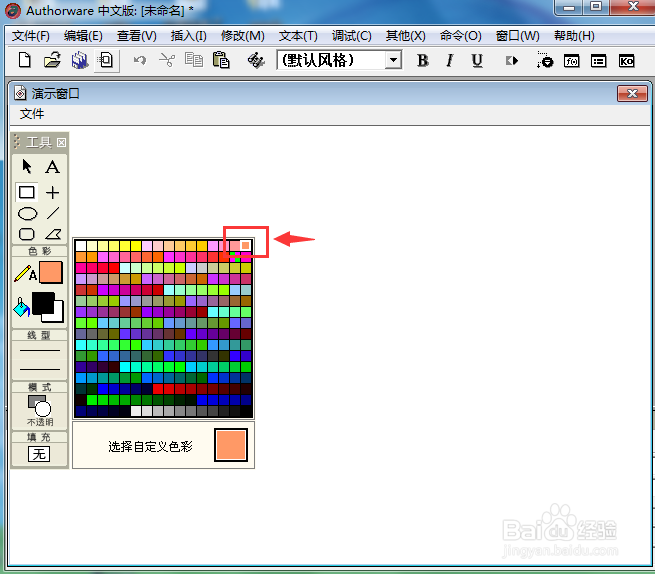Screen dimensions: 655x574
Task: Select the Rectangle tool
Action: pos(27,193)
